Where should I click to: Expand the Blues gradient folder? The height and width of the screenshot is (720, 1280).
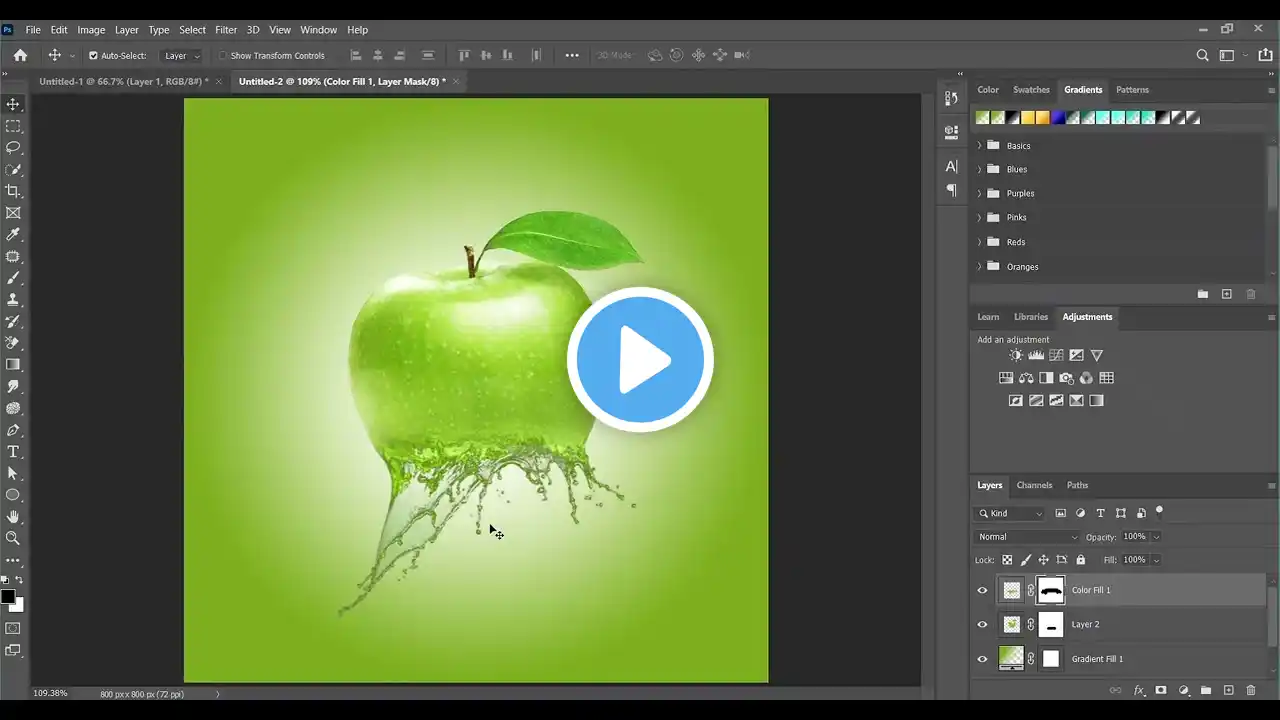pyautogui.click(x=979, y=170)
